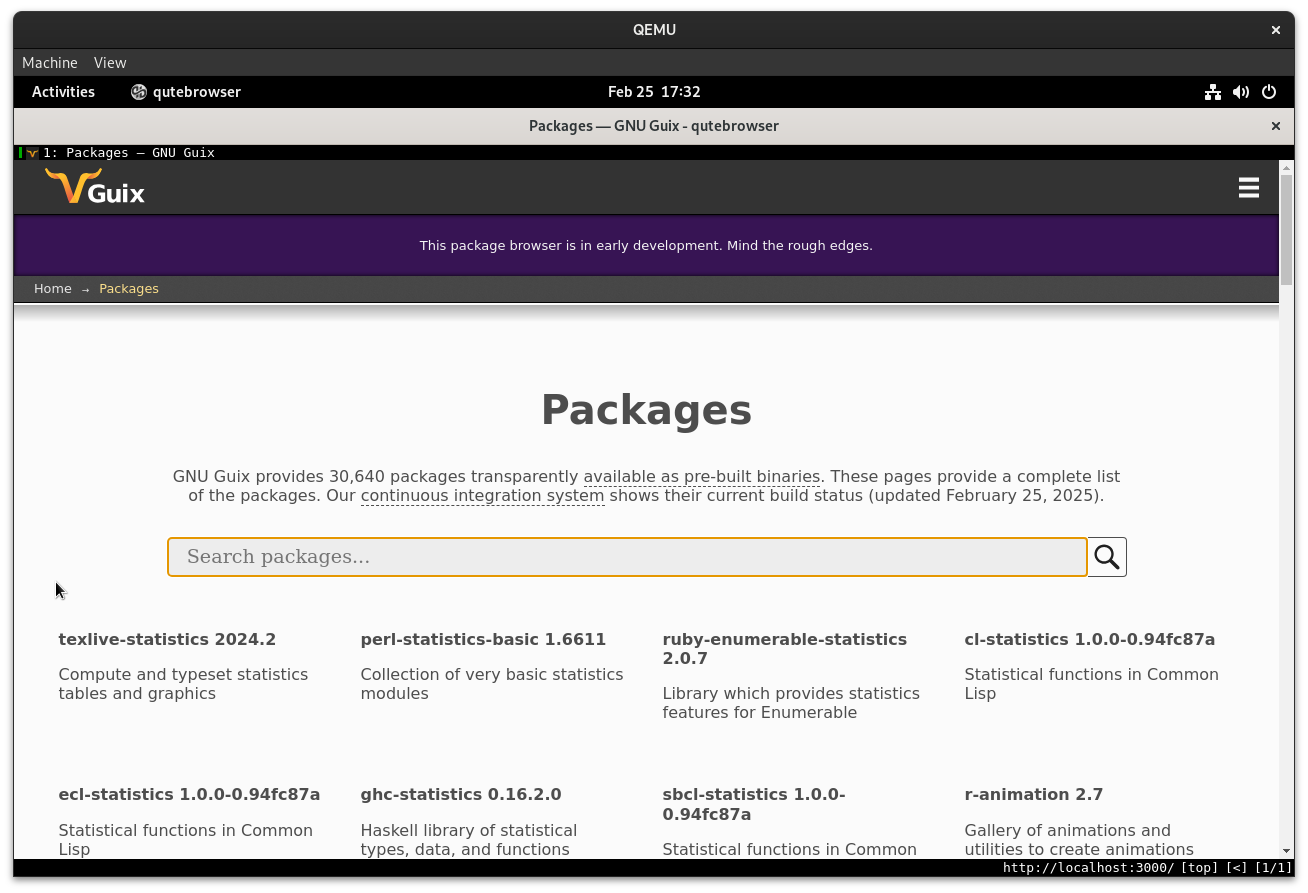Click the Packages breadcrumb
Viewport: 1308px width, 893px height.
[x=129, y=289]
